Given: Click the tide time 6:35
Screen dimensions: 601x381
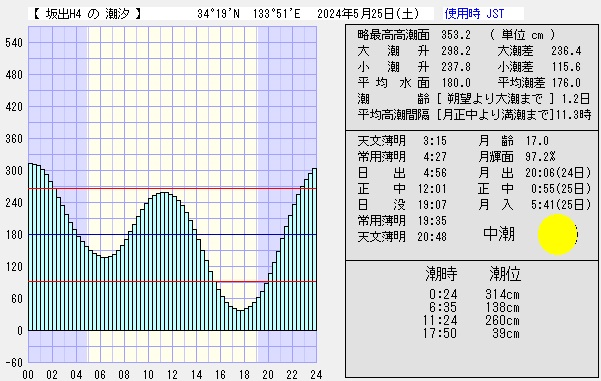Looking at the screenshot, I should coord(443,307).
